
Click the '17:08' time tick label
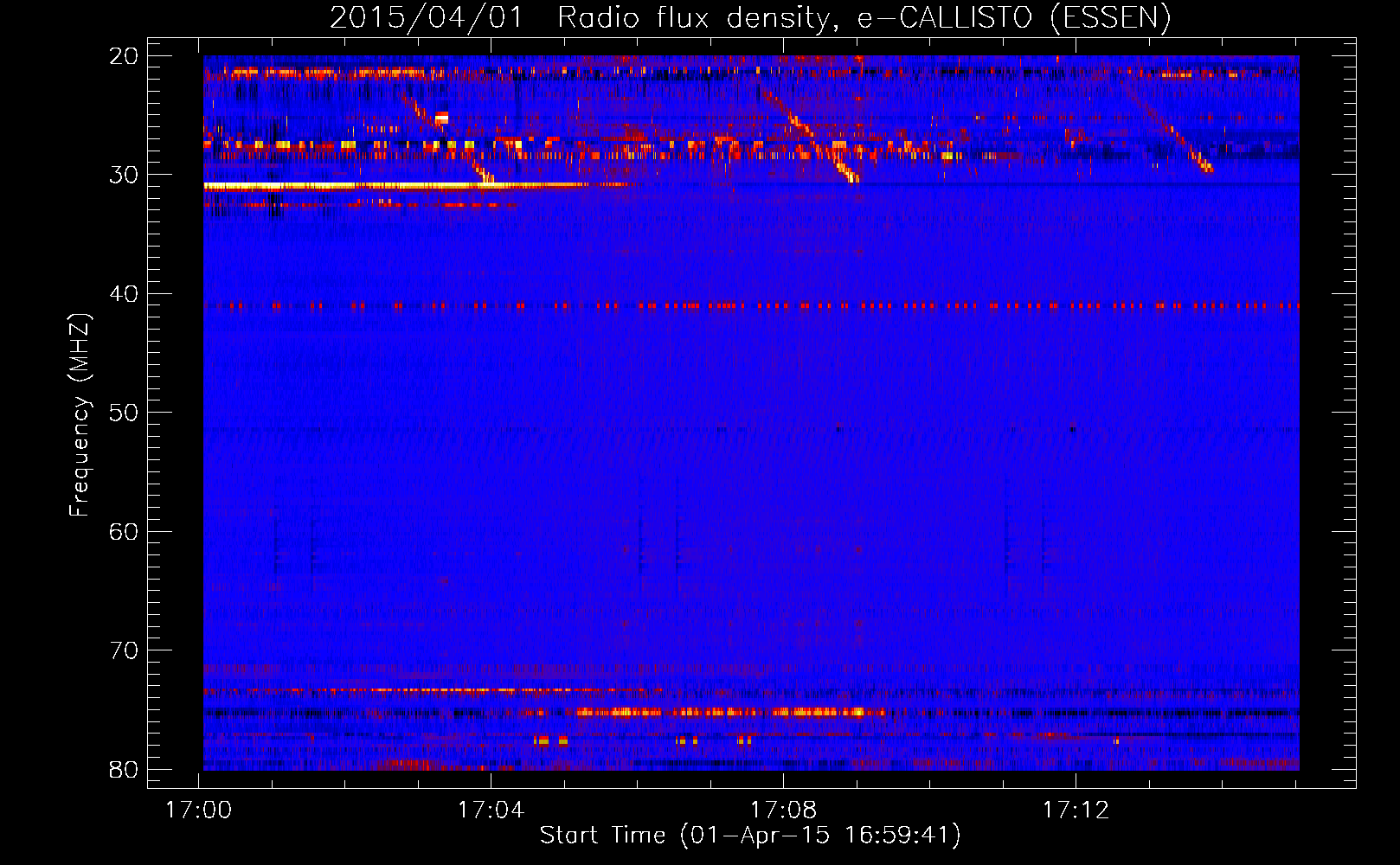[x=783, y=811]
